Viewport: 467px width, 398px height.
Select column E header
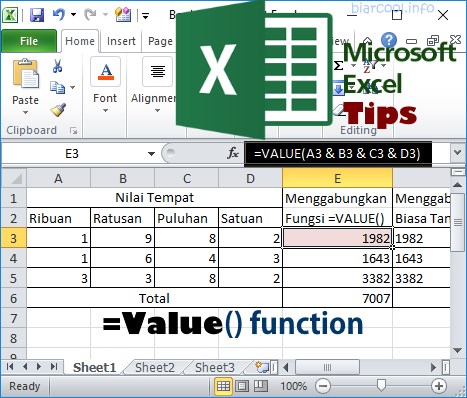pyautogui.click(x=337, y=179)
